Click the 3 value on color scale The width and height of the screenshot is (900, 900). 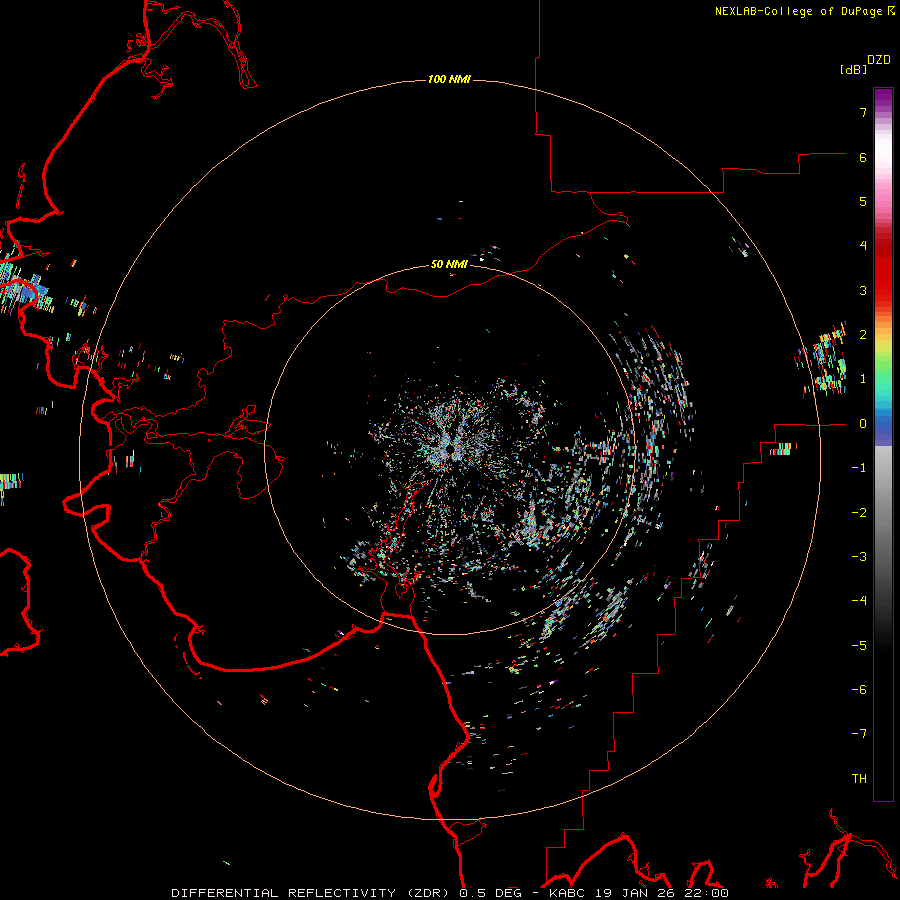click(863, 290)
